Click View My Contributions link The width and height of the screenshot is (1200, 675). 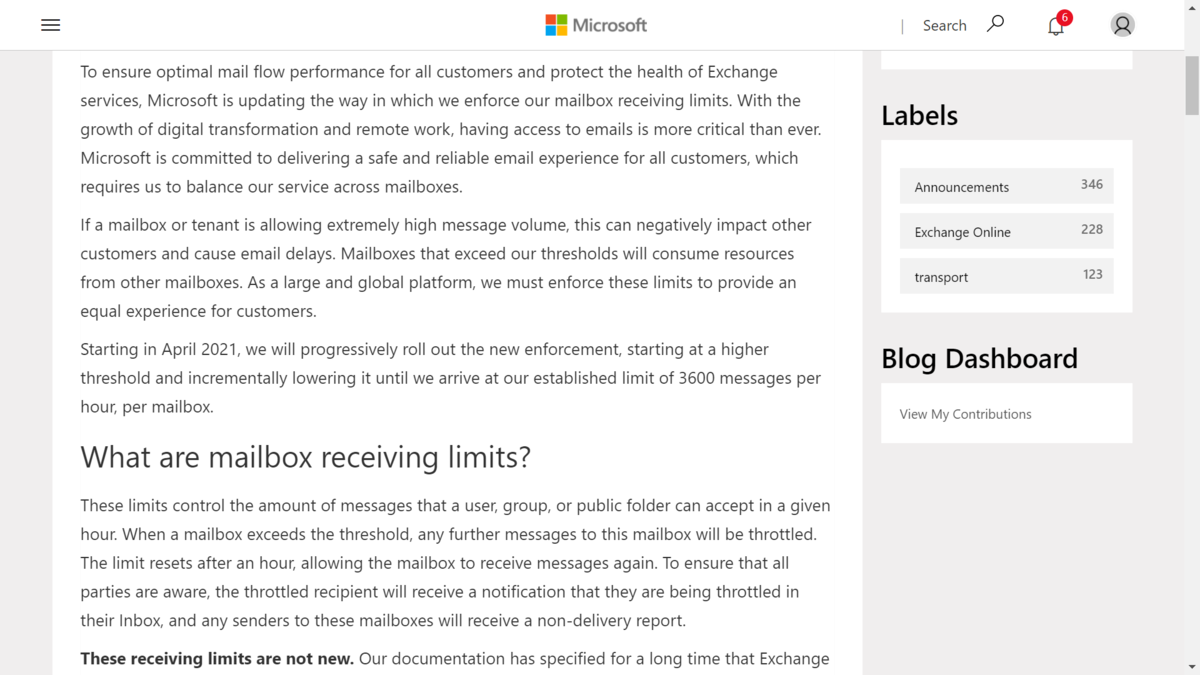pos(965,414)
